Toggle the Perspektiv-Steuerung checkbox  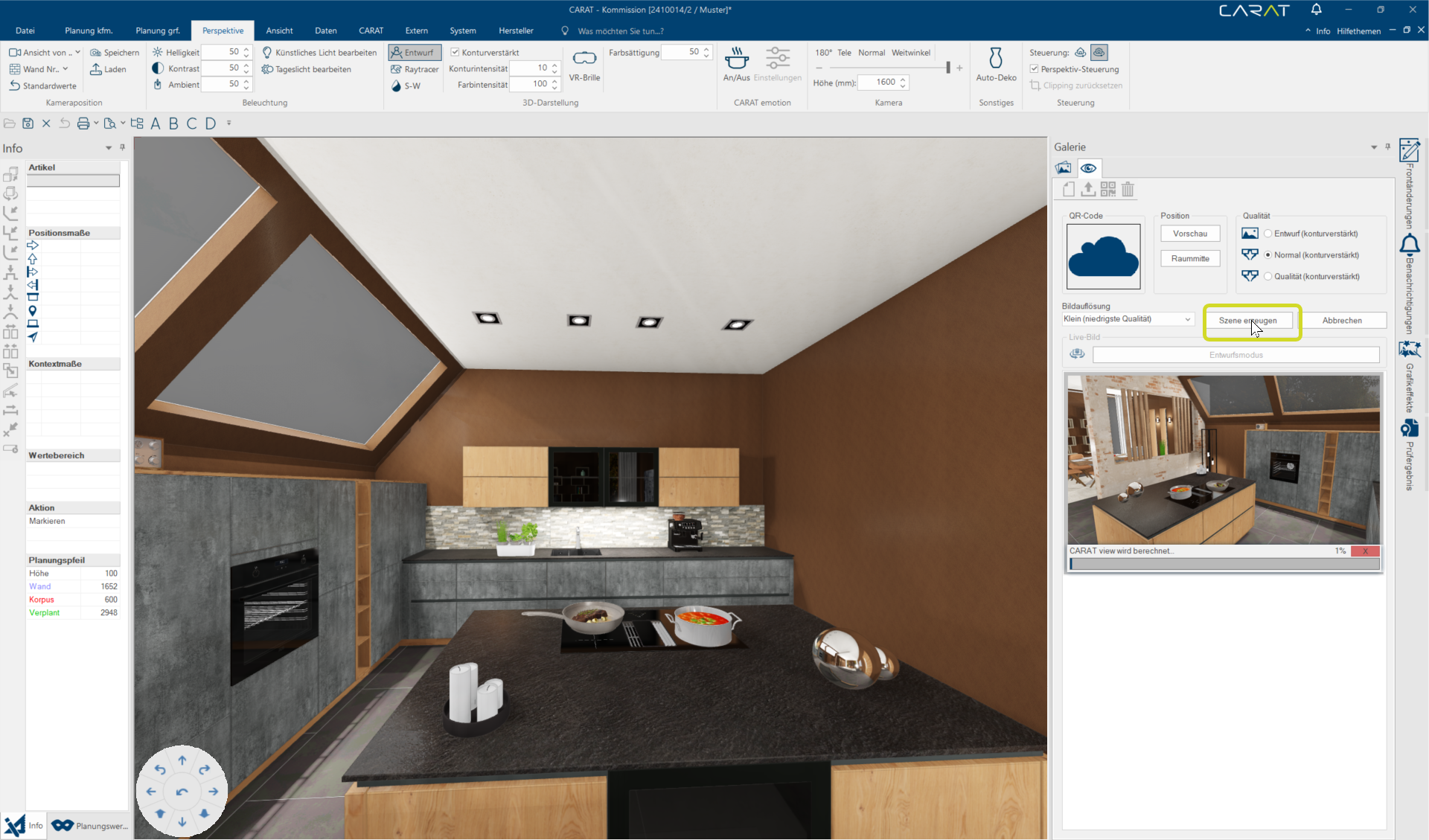click(1034, 69)
